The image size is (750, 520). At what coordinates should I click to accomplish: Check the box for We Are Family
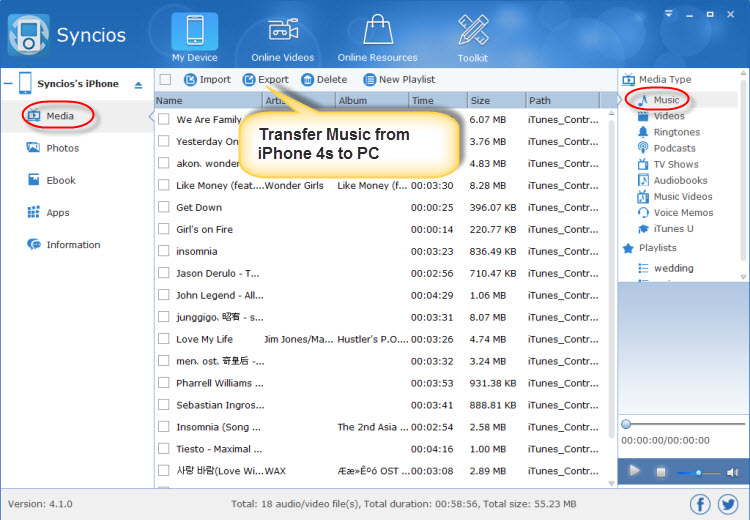tap(164, 119)
